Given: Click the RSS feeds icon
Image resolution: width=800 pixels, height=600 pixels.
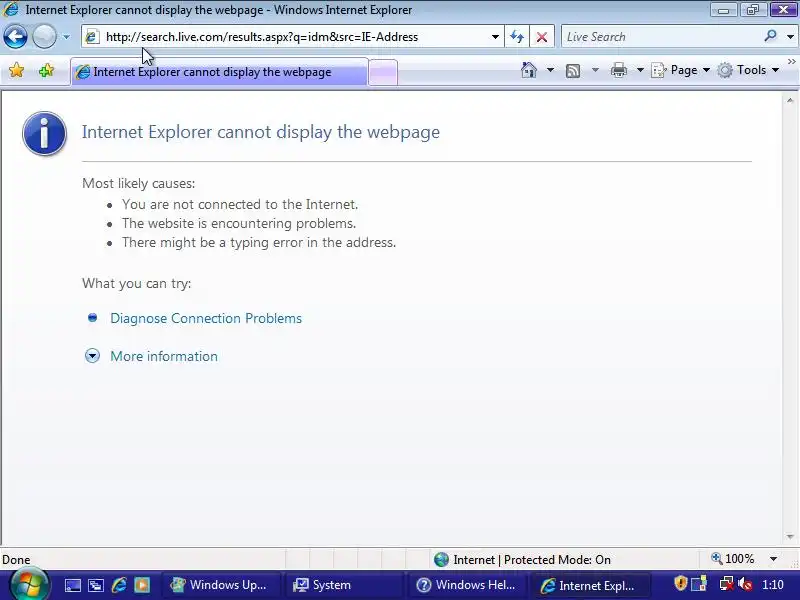Looking at the screenshot, I should [x=573, y=70].
